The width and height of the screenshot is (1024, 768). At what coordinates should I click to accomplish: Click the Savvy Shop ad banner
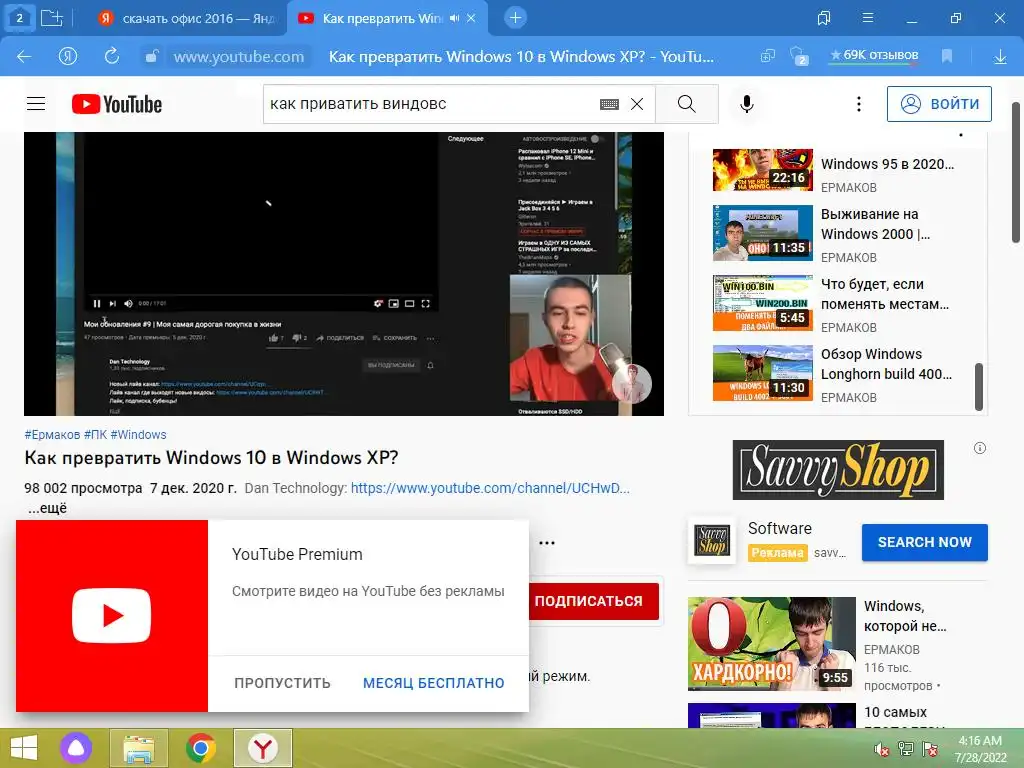pyautogui.click(x=838, y=470)
